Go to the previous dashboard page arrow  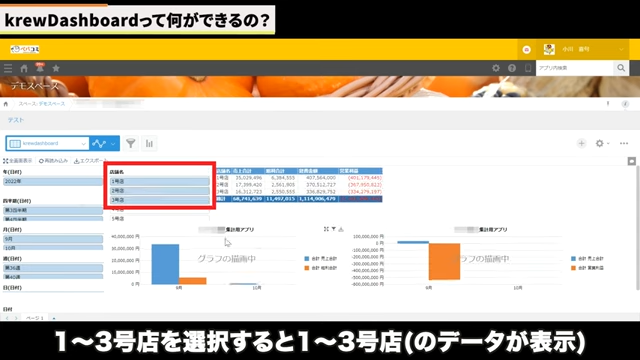coord(7,318)
